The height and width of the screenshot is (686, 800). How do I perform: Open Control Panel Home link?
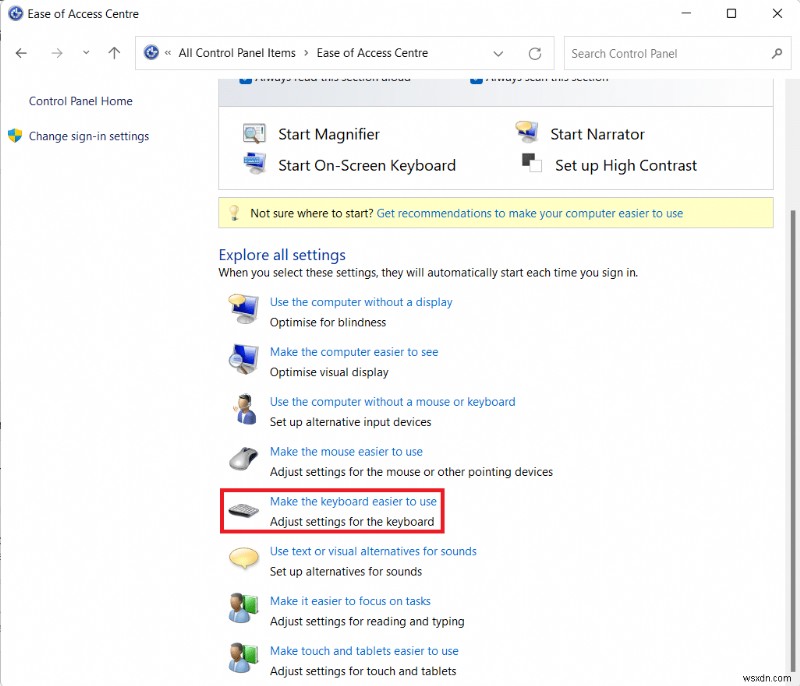click(x=81, y=101)
